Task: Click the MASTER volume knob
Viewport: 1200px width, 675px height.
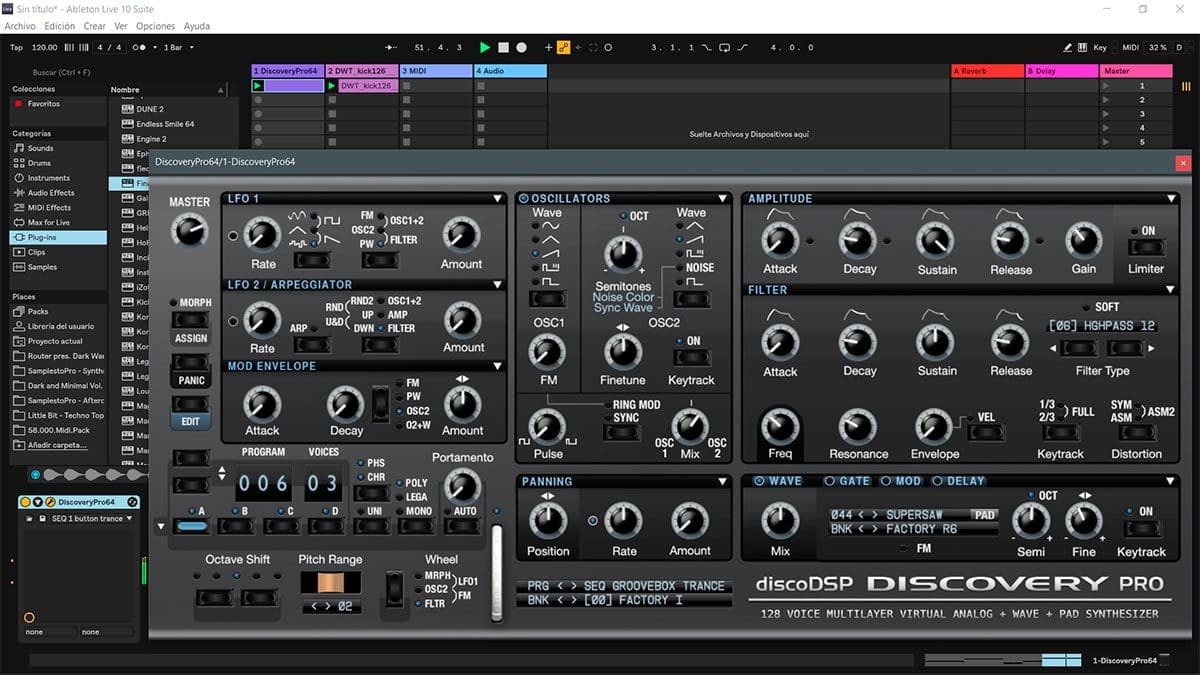Action: tap(188, 231)
